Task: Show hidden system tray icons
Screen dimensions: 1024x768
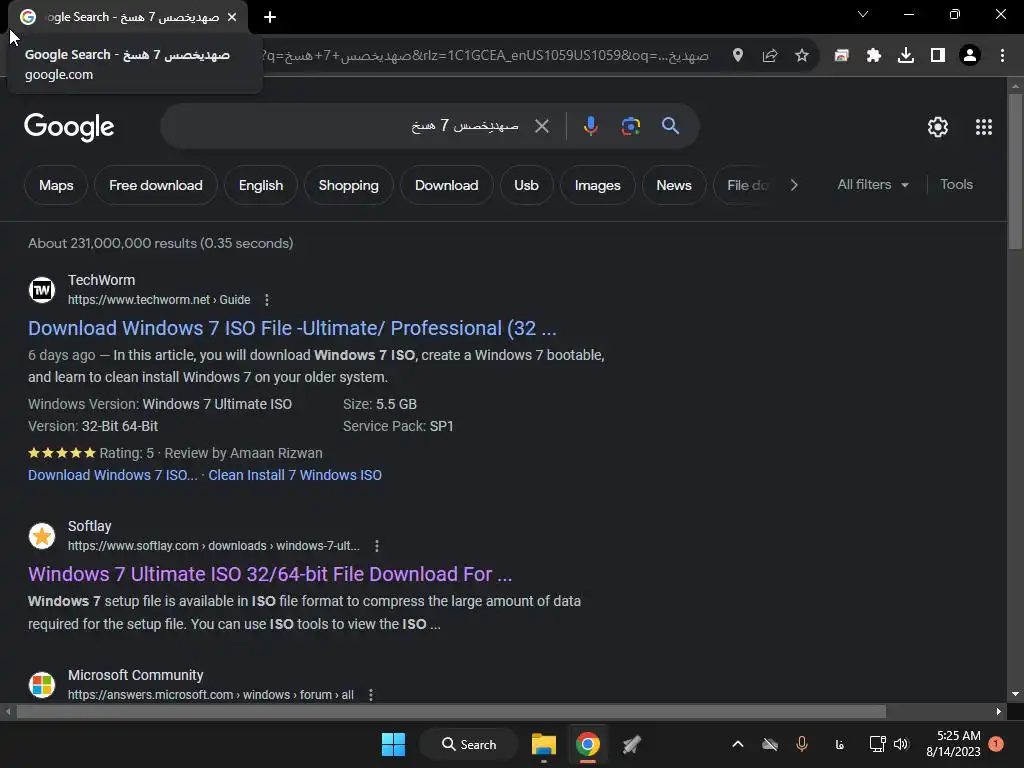Action: (738, 744)
